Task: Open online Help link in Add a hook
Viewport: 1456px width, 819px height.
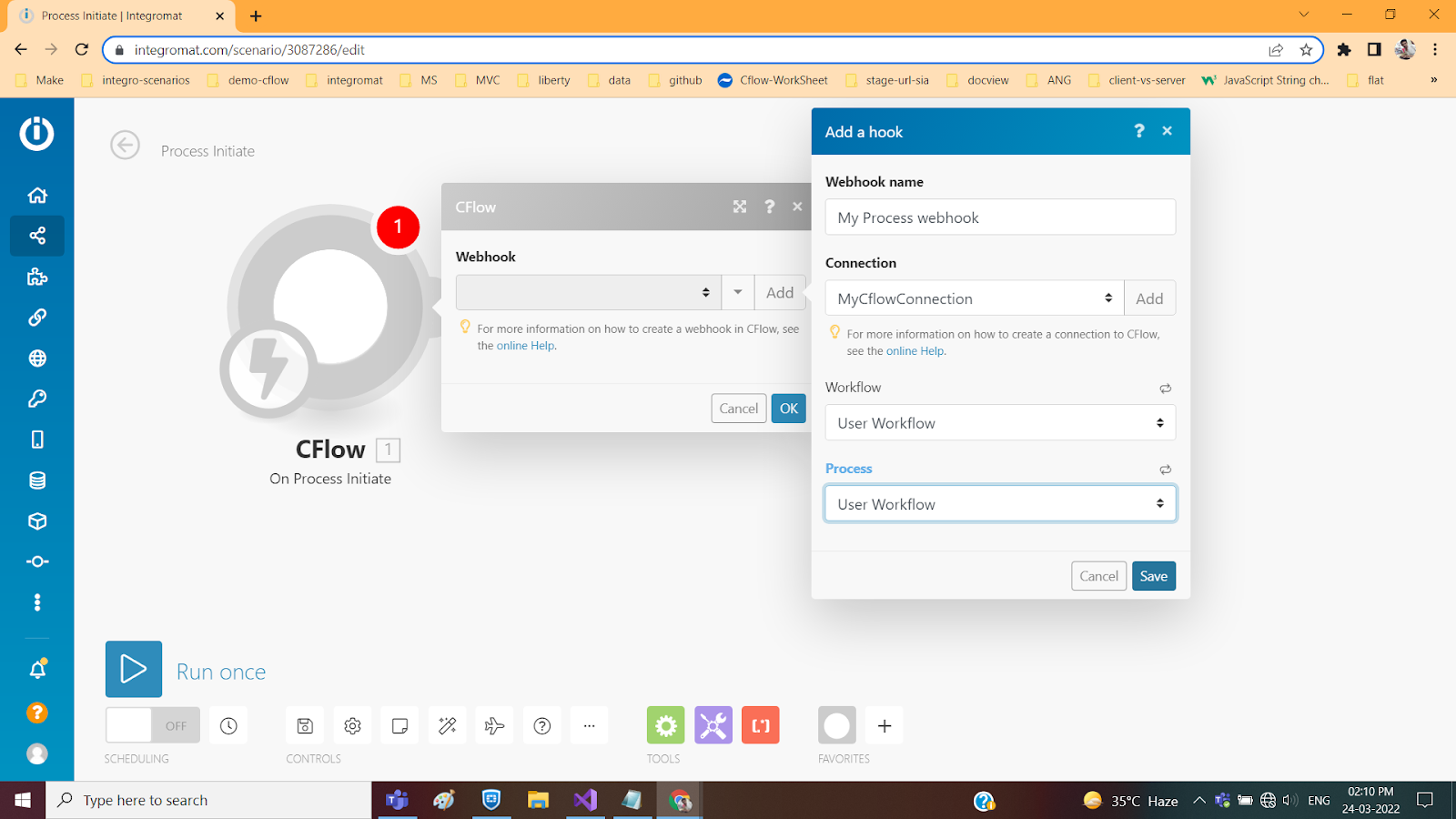Action: point(915,351)
